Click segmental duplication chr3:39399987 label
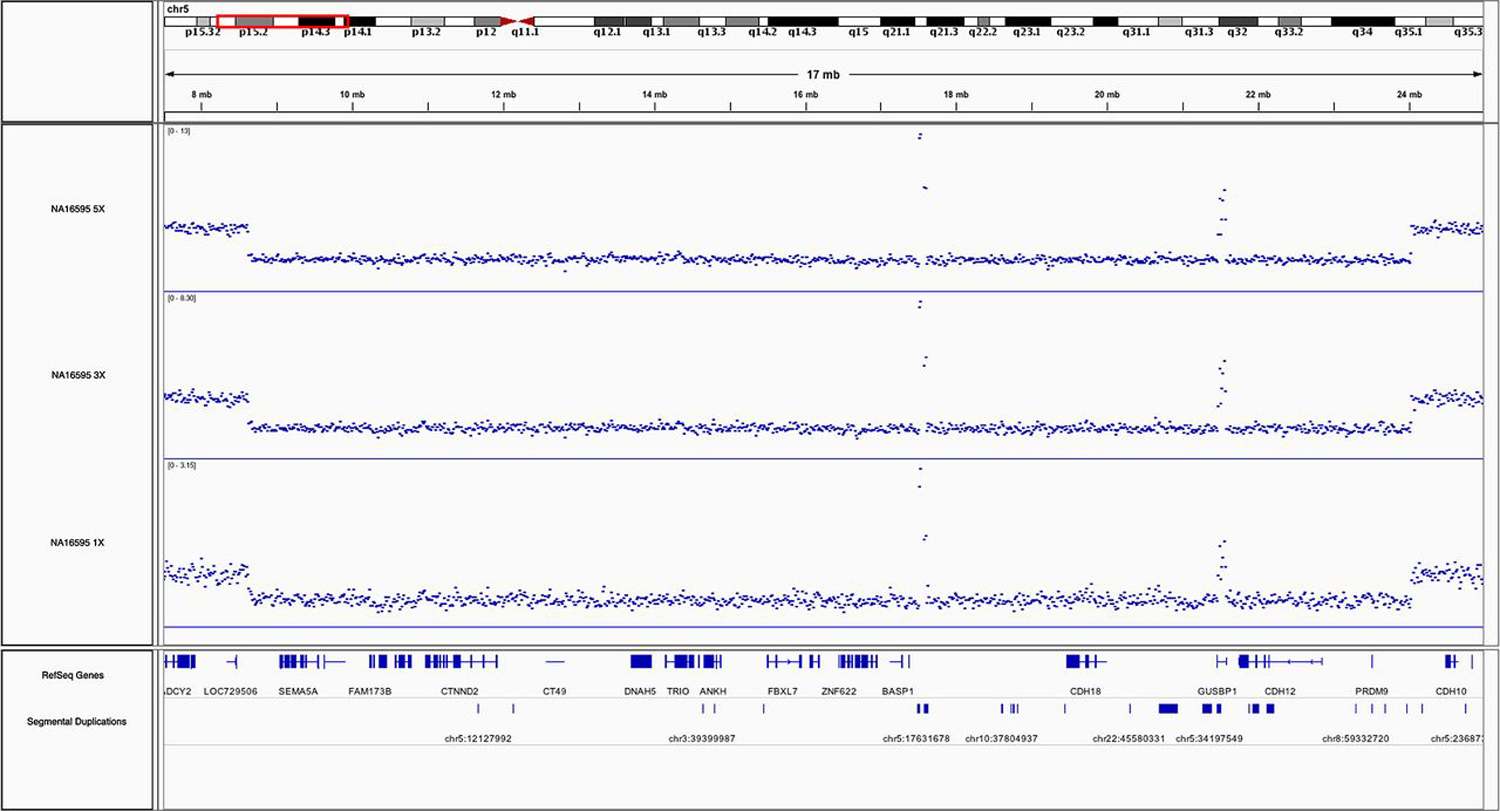The width and height of the screenshot is (1500, 811). (x=702, y=740)
